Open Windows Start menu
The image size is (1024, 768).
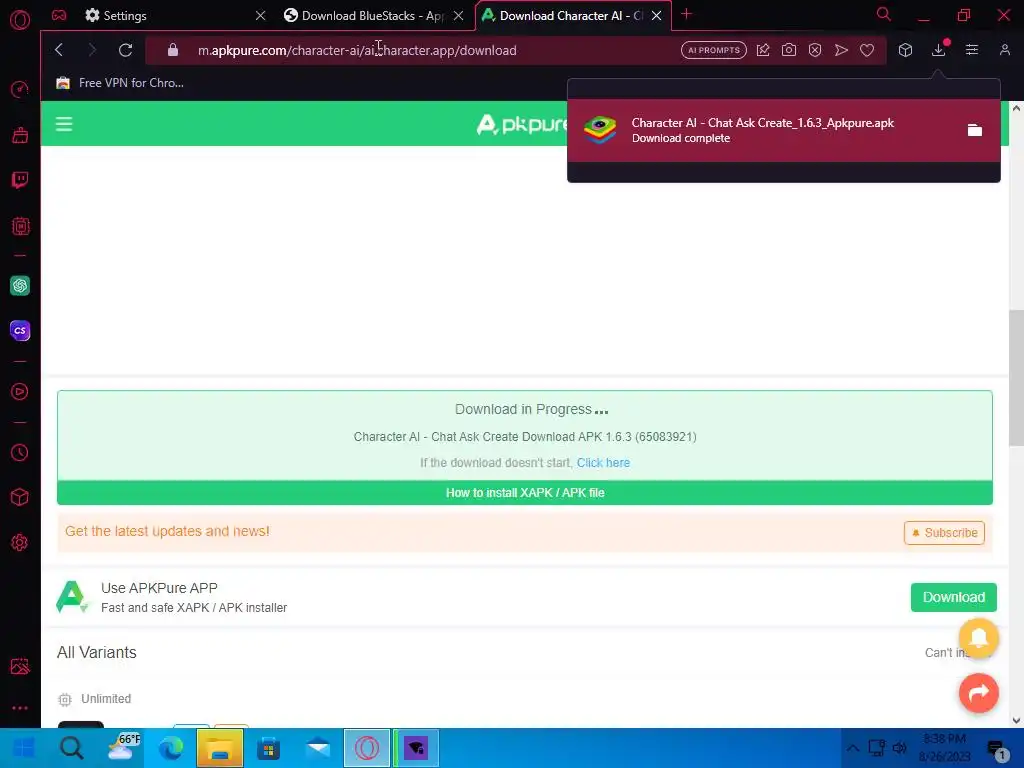click(x=24, y=748)
